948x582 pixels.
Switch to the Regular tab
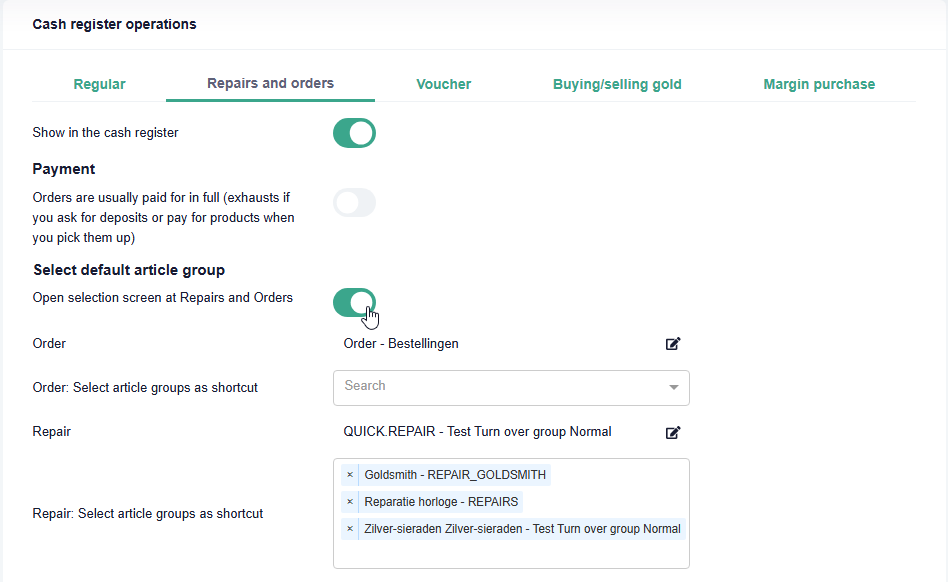(99, 84)
